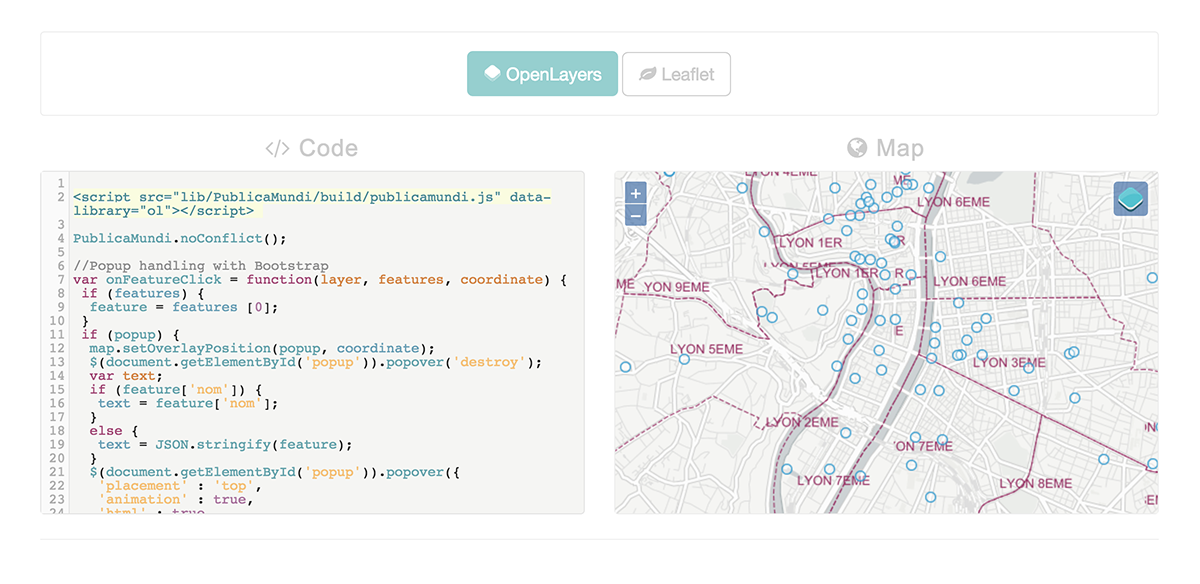Select the "var onFeatureClick" function line

pos(320,280)
